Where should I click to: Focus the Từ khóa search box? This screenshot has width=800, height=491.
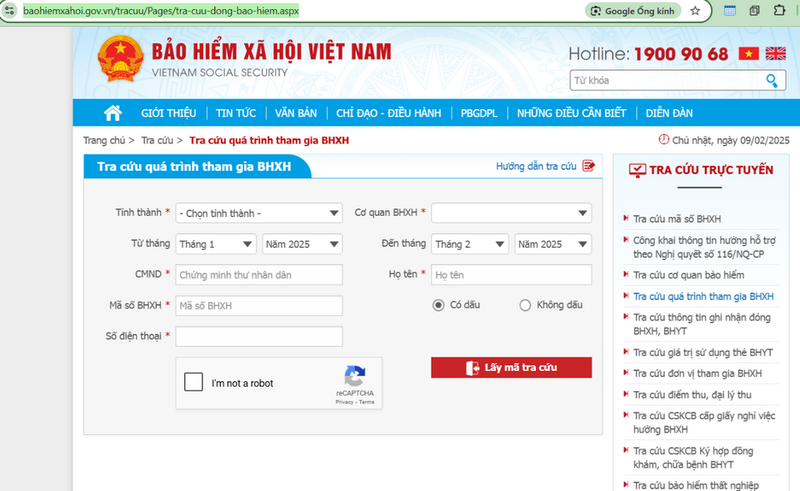[x=666, y=81]
